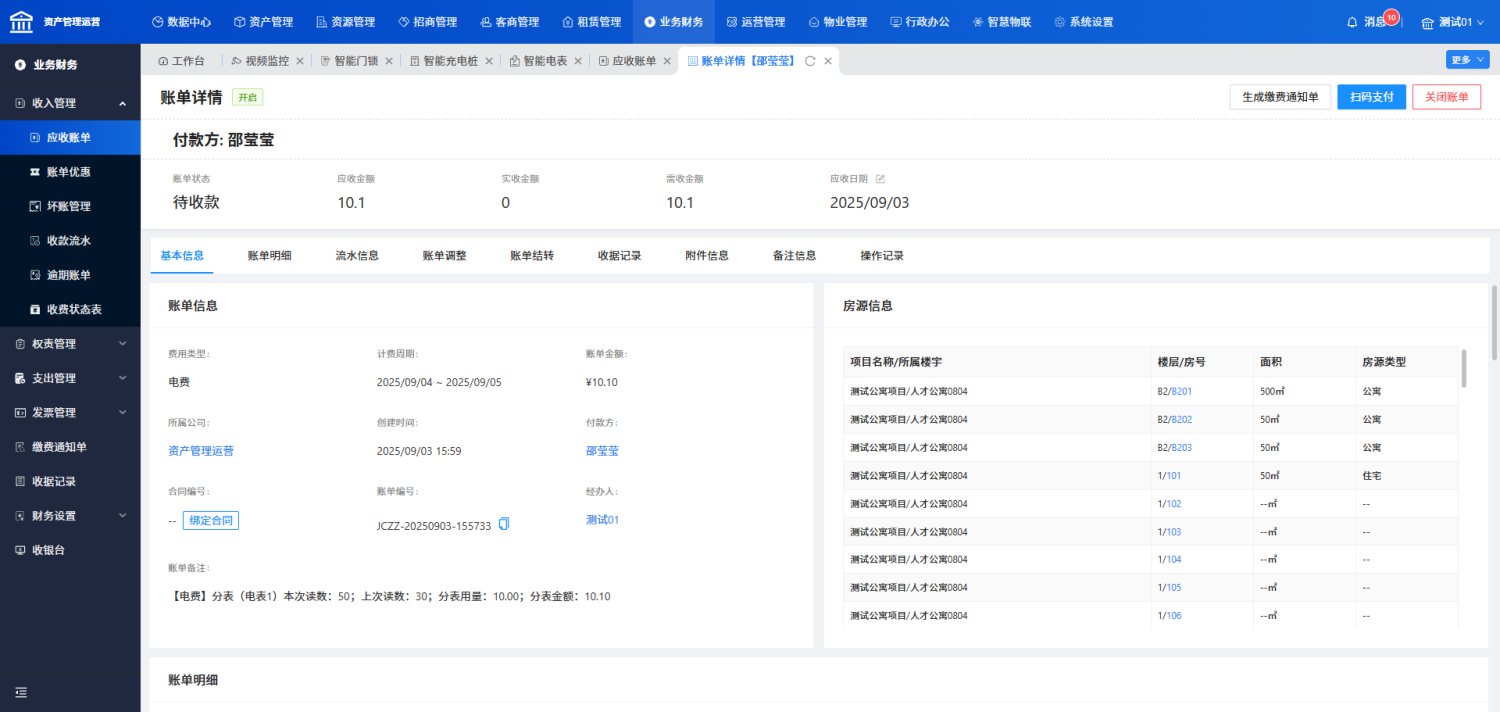Open 缴费通知单 in the sidebar
This screenshot has width=1500, height=712.
click(70, 447)
